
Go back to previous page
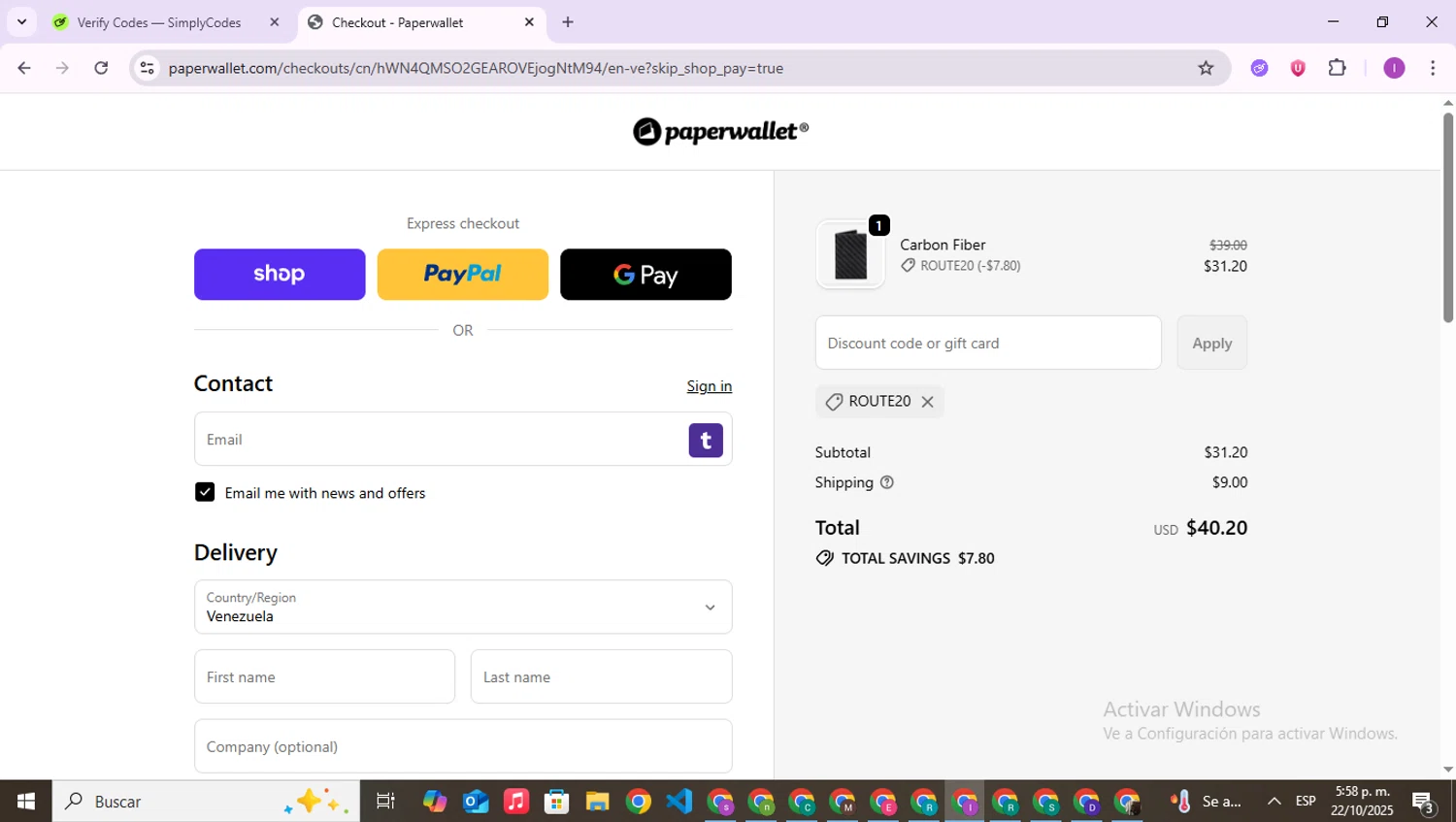pyautogui.click(x=24, y=68)
